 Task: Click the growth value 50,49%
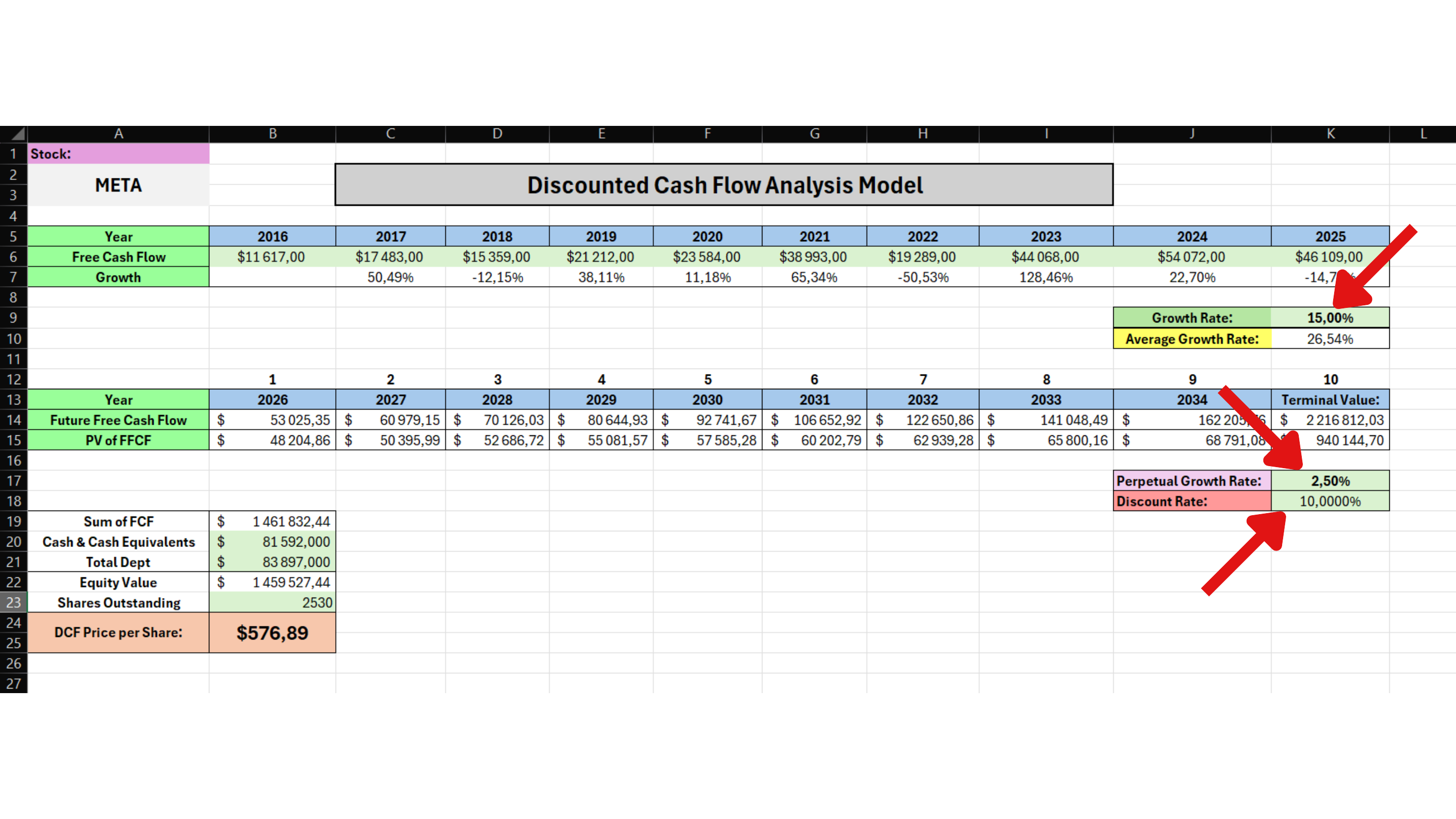click(391, 277)
